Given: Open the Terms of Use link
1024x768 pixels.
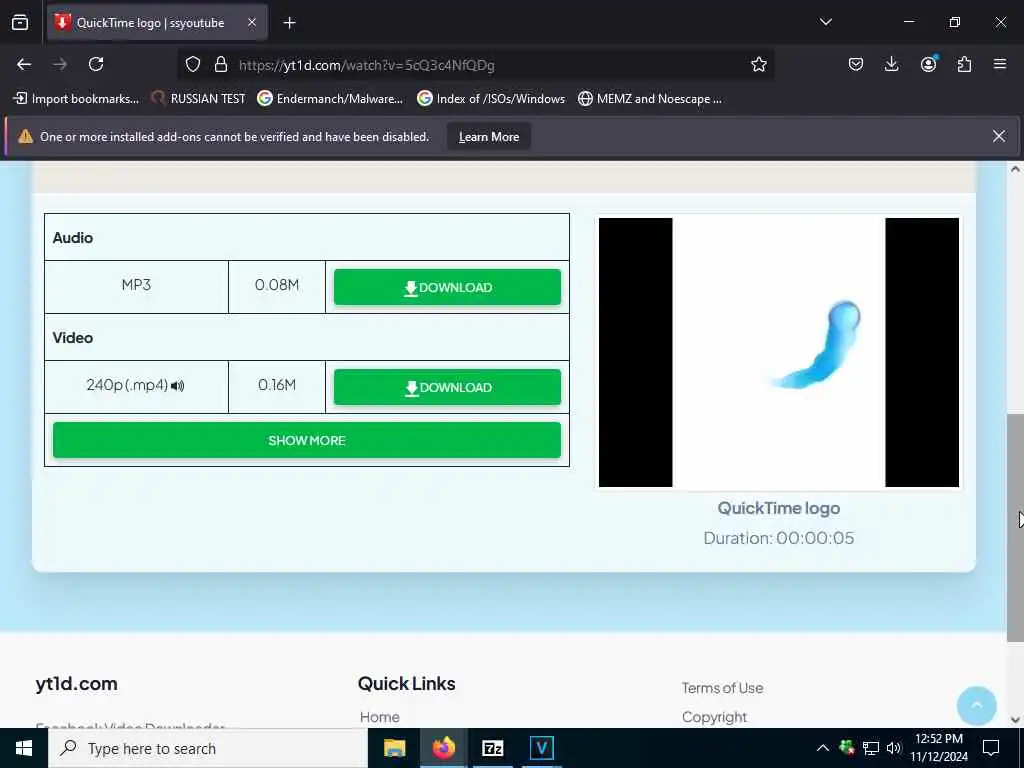Looking at the screenshot, I should [722, 688].
